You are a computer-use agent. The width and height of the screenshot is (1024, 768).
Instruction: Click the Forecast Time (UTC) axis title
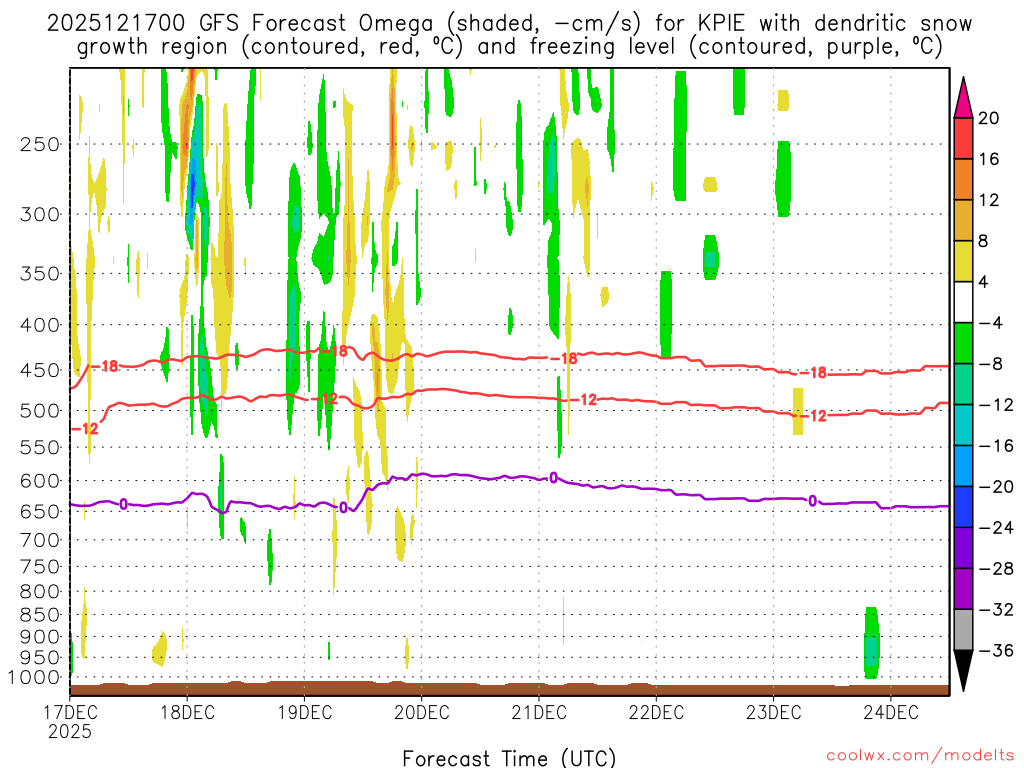coord(509,757)
